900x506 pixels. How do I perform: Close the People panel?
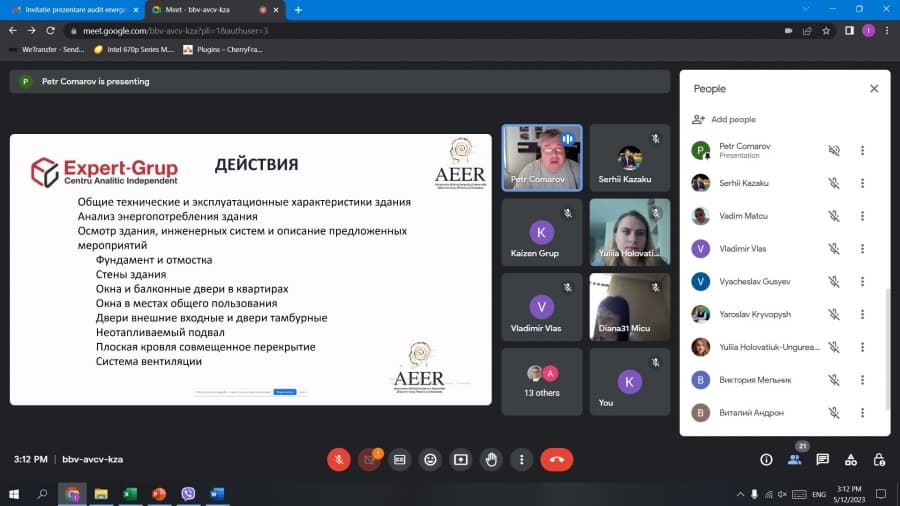[x=874, y=88]
